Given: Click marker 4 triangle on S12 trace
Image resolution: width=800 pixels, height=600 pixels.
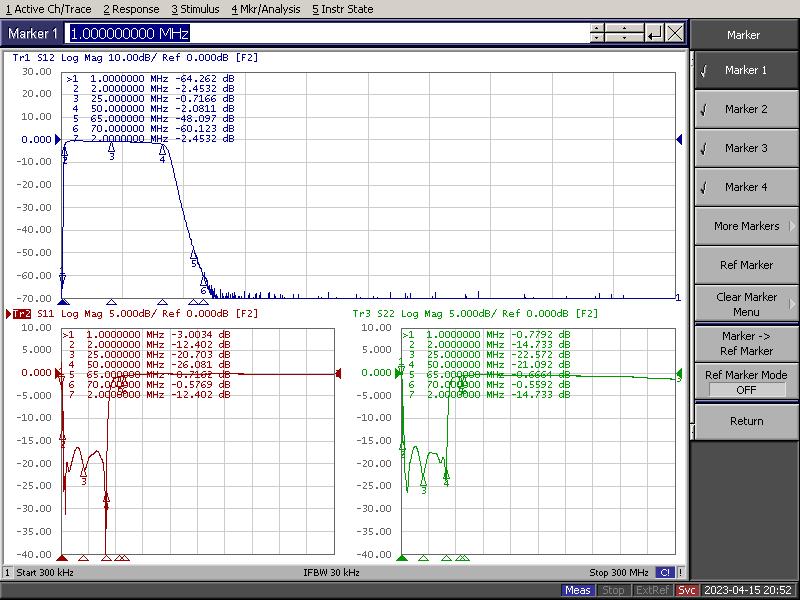Looking at the screenshot, I should pos(162,151).
